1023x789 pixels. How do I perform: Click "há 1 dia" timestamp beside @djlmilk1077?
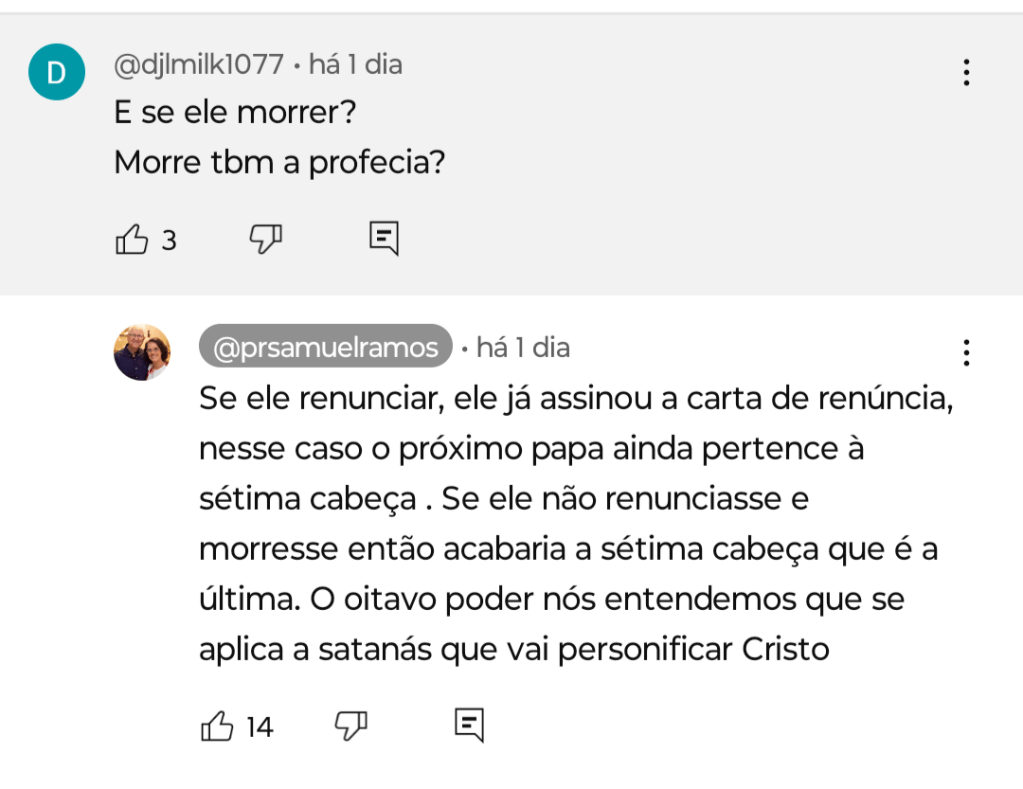pos(355,65)
